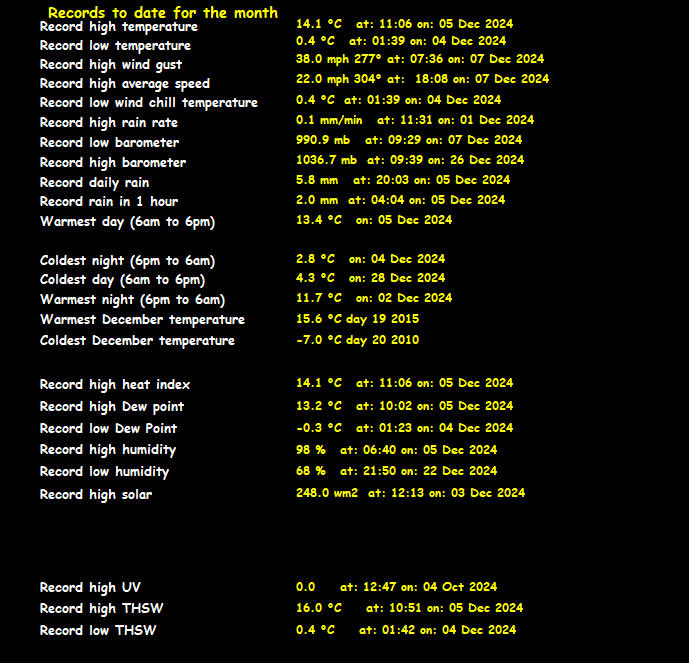
Task: Click the 'Record high average speed' label
Action: coord(125,84)
